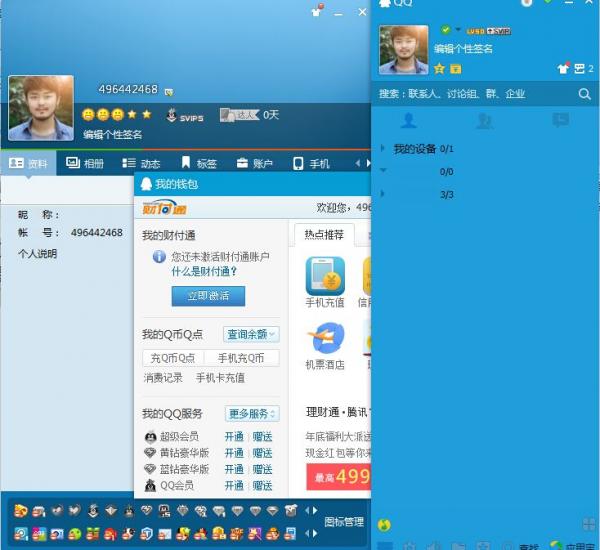
Task: Switch to the conversations tab icon
Action: pos(561,120)
